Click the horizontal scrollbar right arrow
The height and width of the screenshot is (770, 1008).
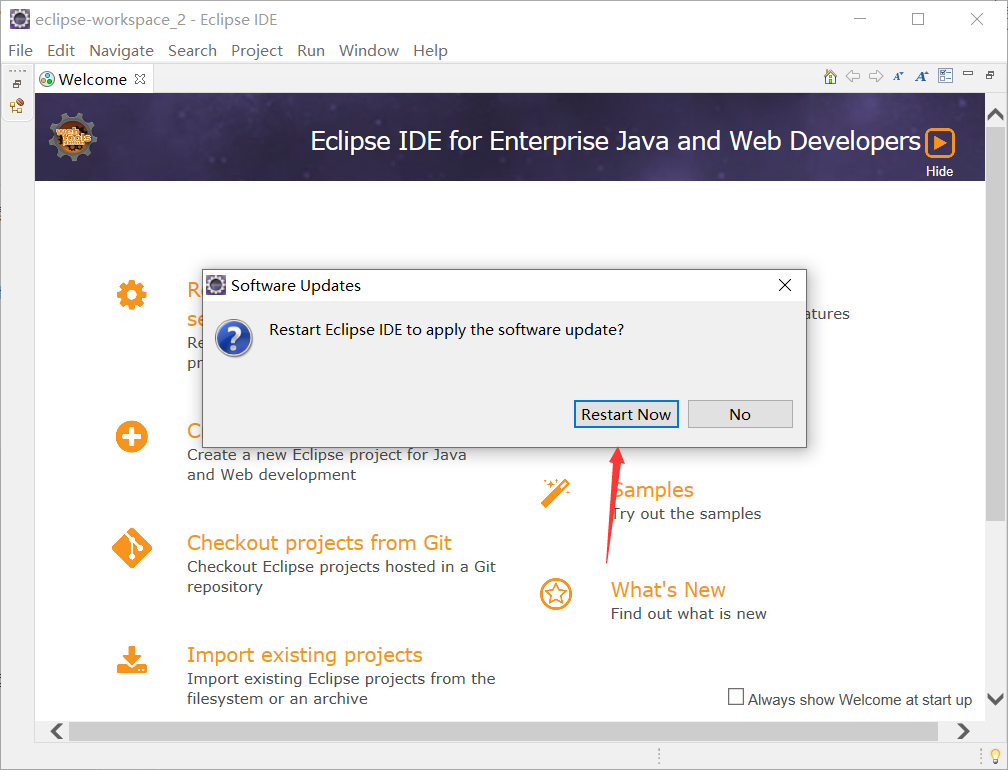pos(962,731)
